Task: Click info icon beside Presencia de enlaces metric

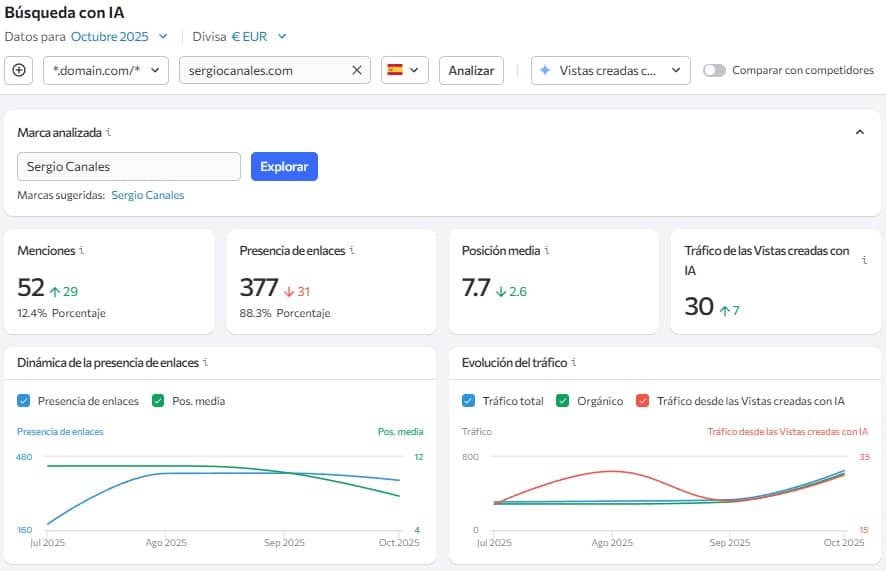Action: 352,251
